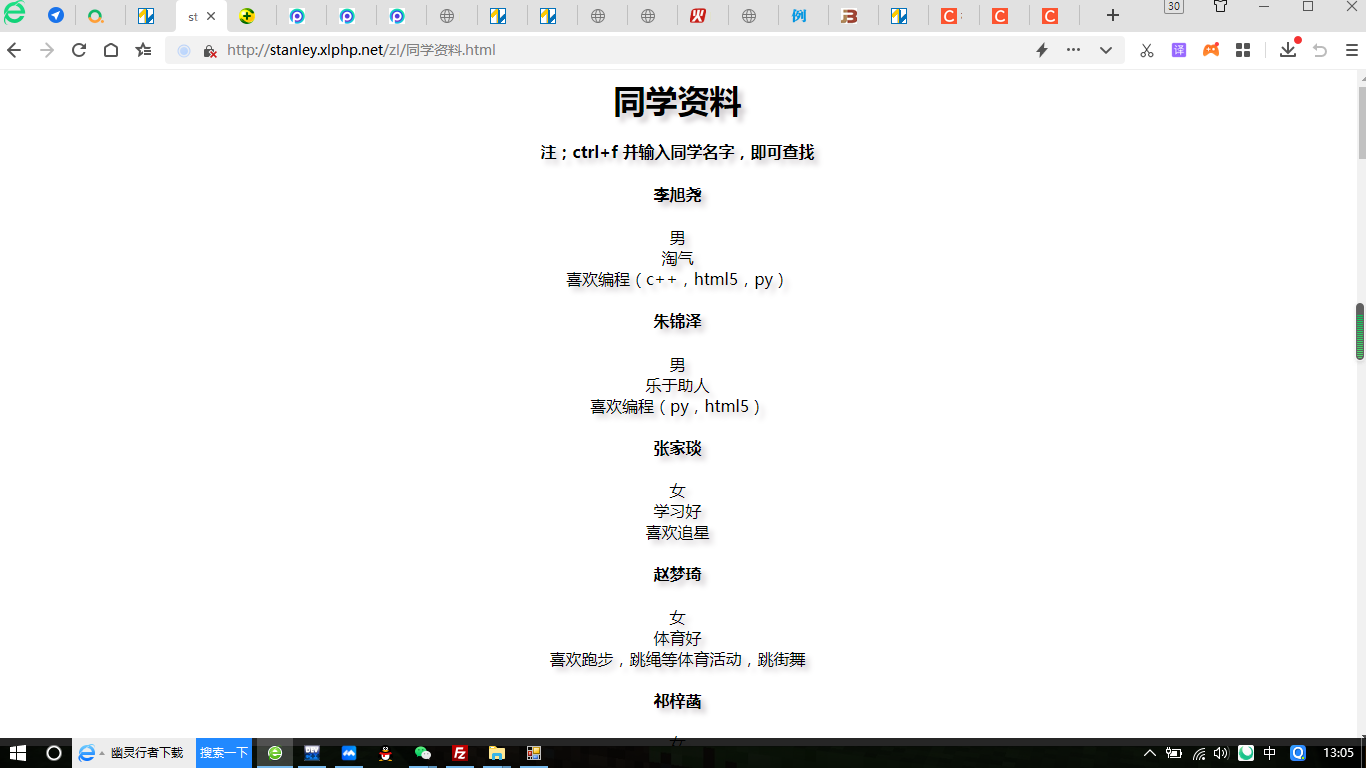Expand the address bar dropdown chevron

pyautogui.click(x=1105, y=50)
